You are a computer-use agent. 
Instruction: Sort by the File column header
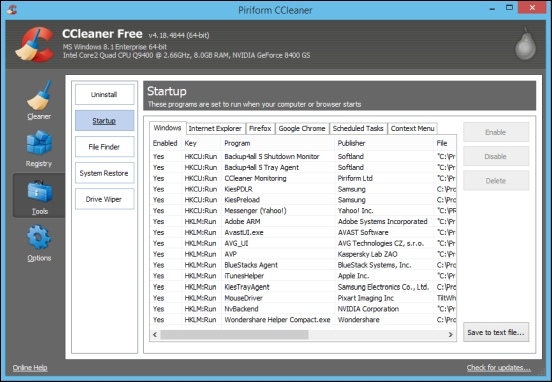coord(445,143)
